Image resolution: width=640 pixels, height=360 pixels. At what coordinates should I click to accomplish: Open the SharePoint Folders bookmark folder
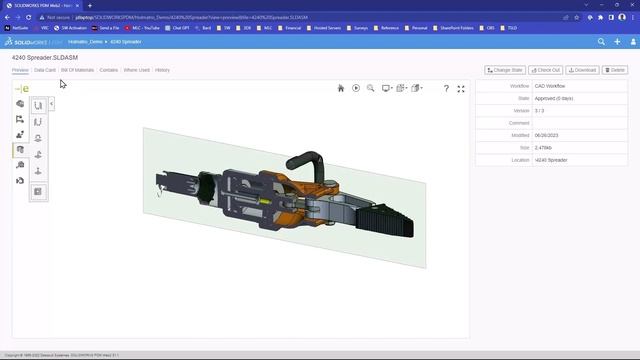coord(453,28)
